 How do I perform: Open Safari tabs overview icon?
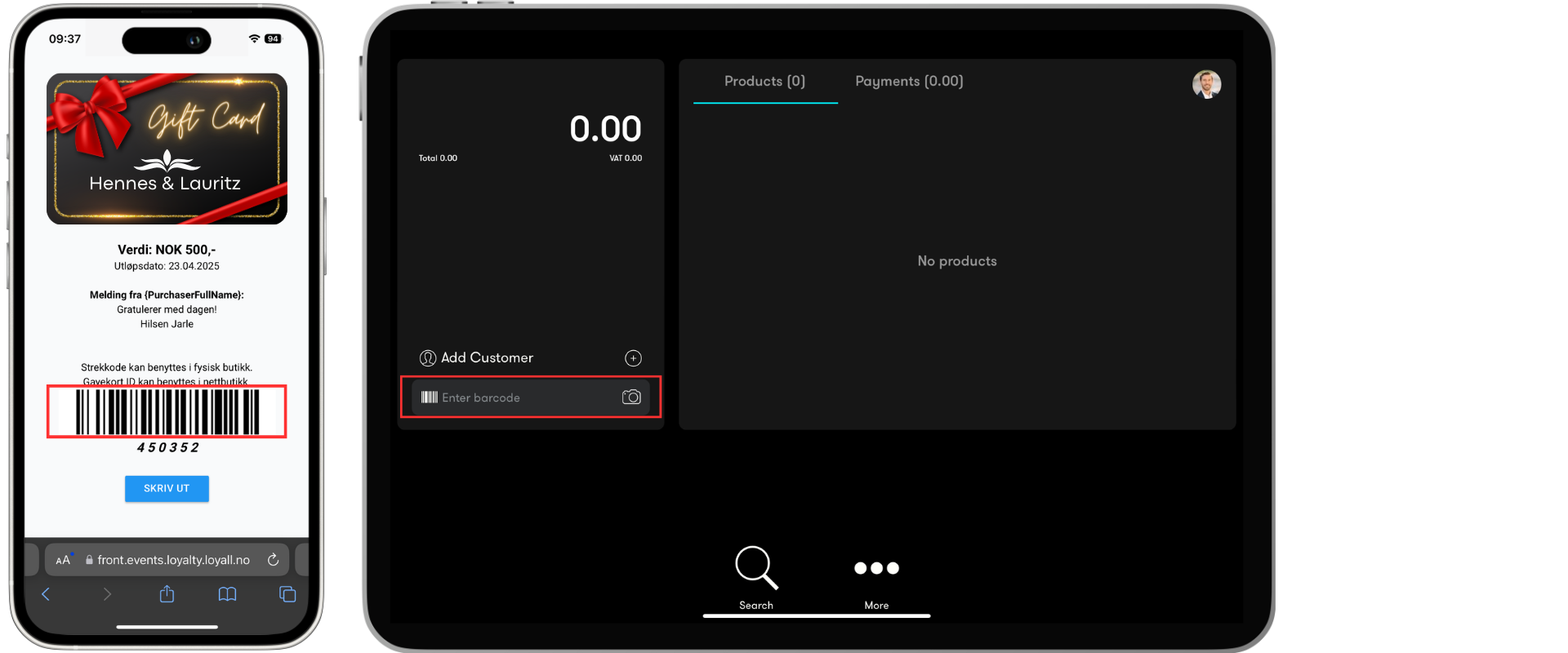pos(287,594)
